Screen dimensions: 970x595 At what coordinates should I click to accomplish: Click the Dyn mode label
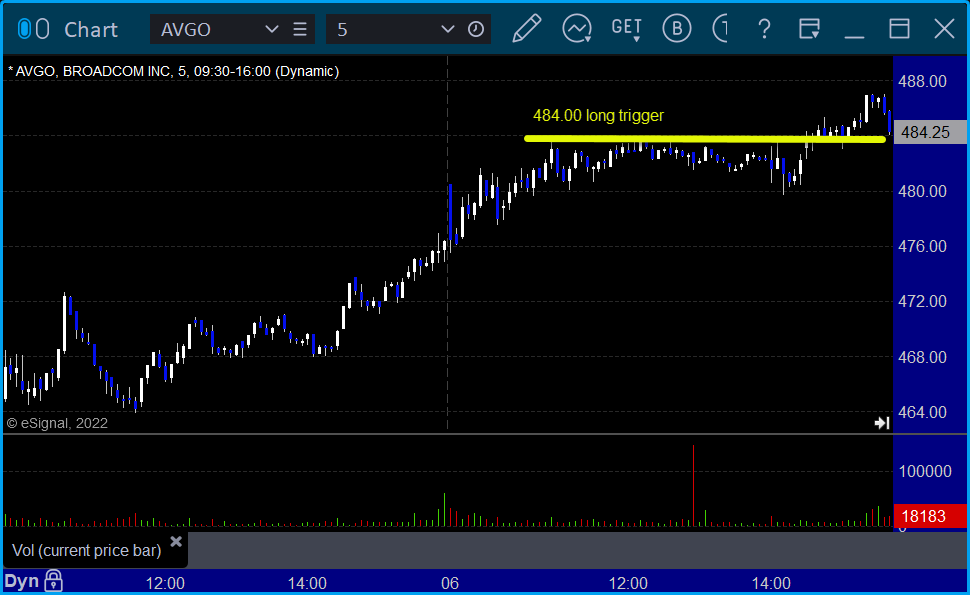point(22,581)
